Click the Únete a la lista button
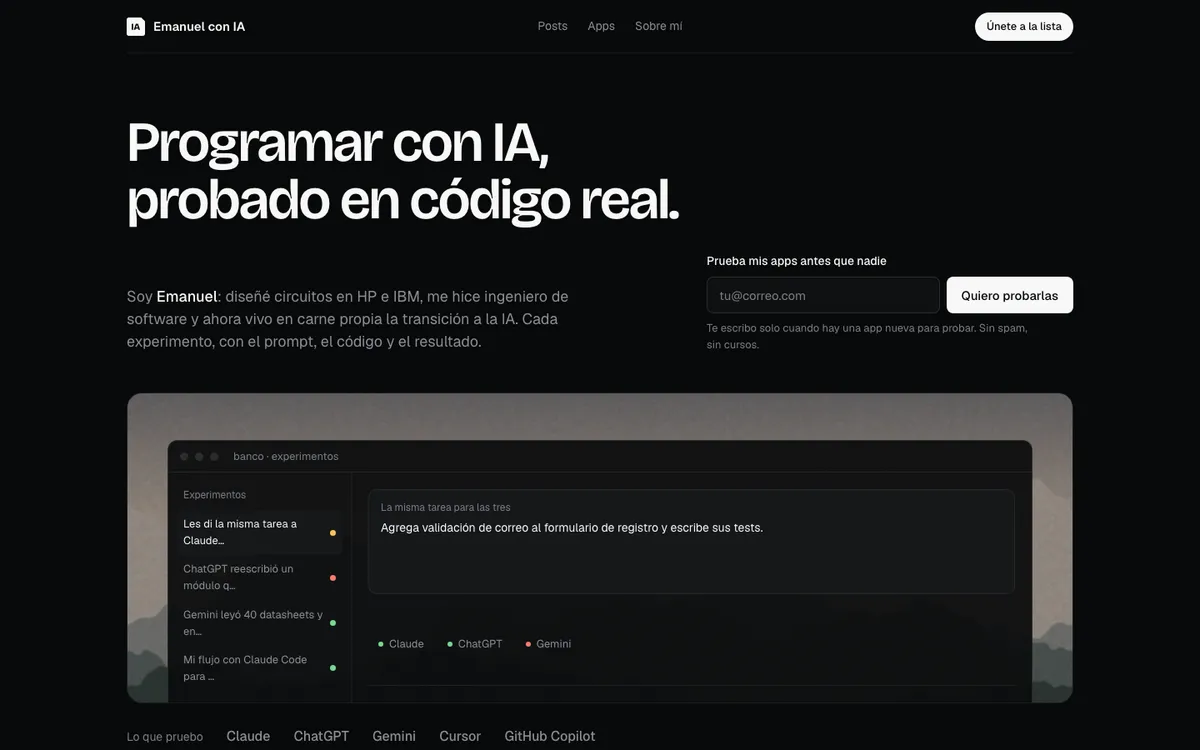Viewport: 1200px width, 750px height. [x=1024, y=27]
